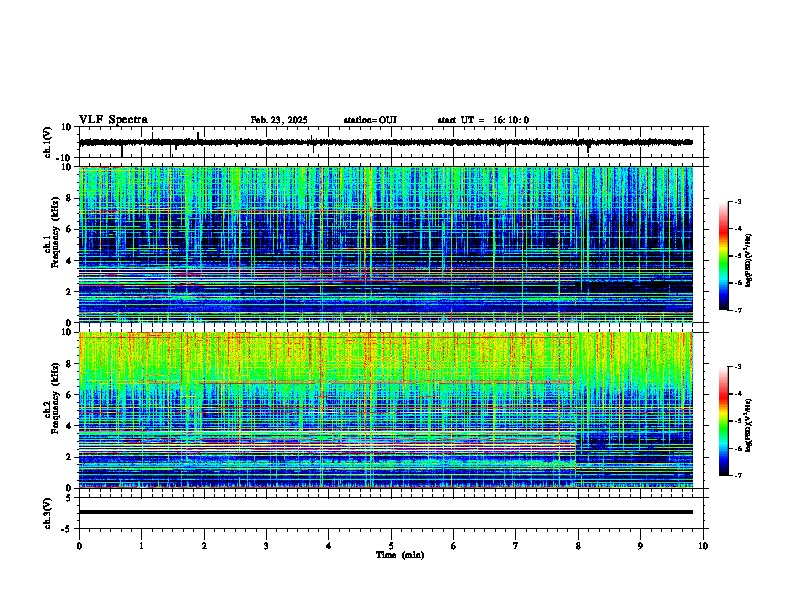This screenshot has width=792, height=612.
Task: Click the time axis tick label 2
Action: (x=204, y=546)
